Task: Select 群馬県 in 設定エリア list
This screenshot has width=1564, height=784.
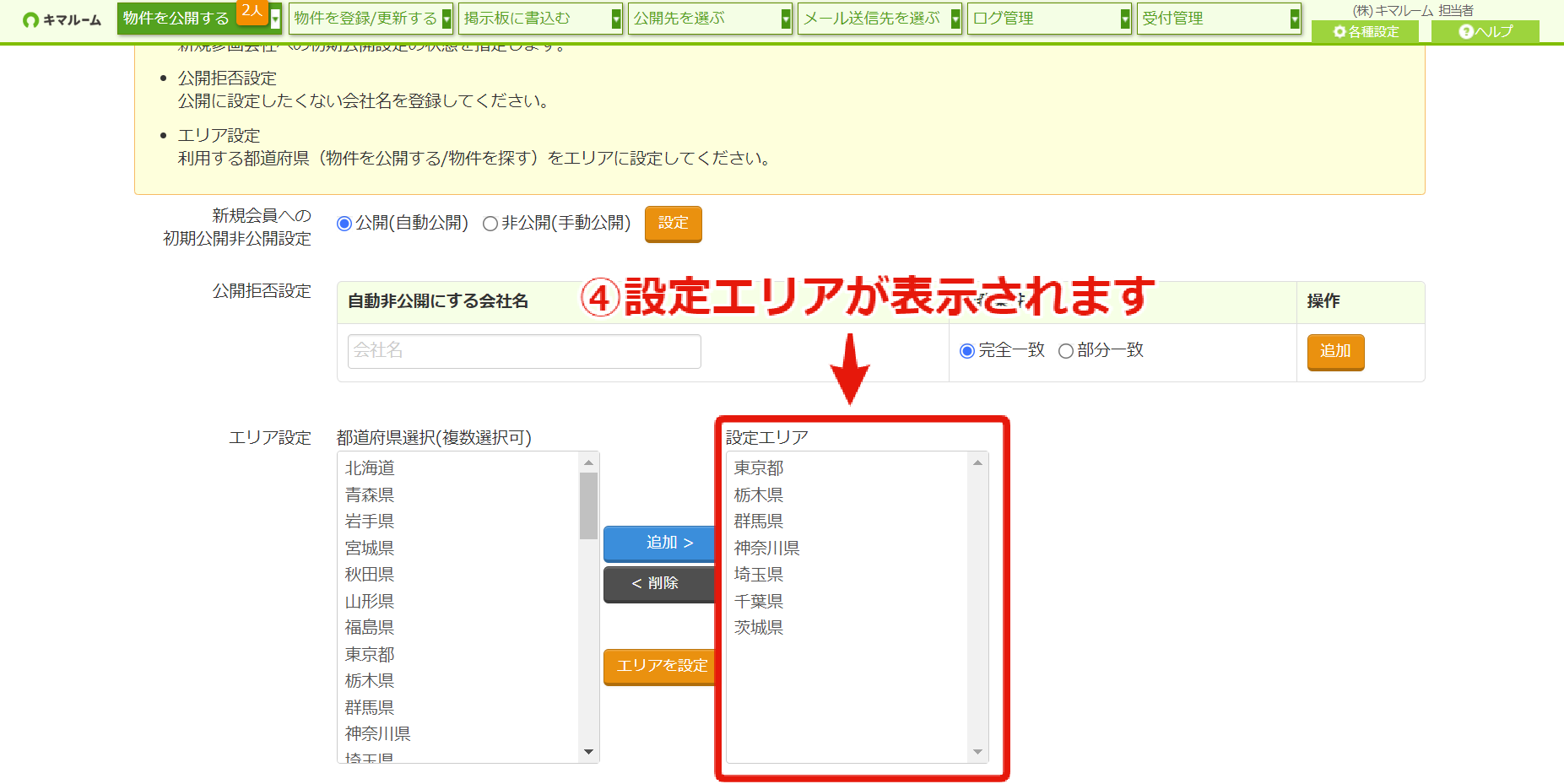Action: click(847, 522)
